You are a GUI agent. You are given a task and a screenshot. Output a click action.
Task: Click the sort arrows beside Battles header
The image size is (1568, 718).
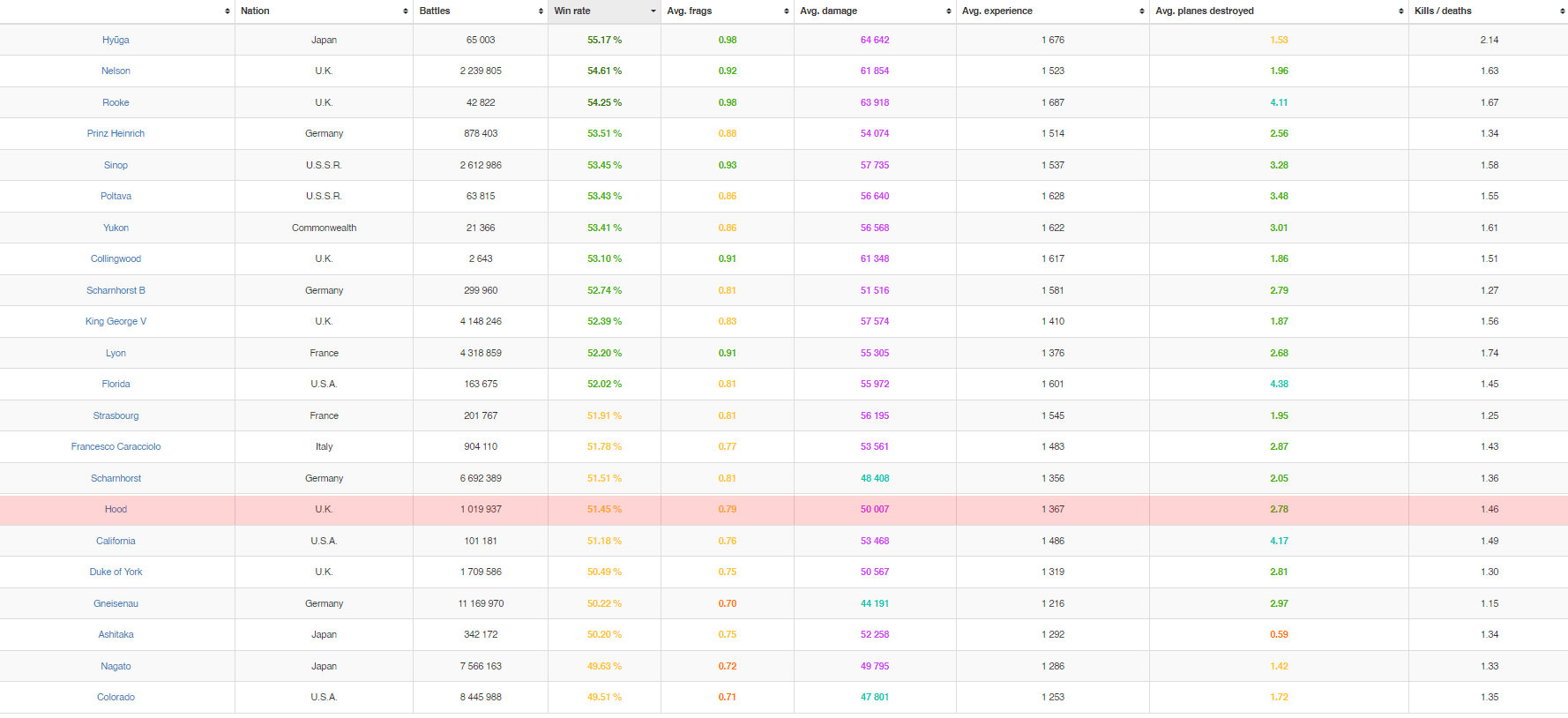click(x=541, y=11)
